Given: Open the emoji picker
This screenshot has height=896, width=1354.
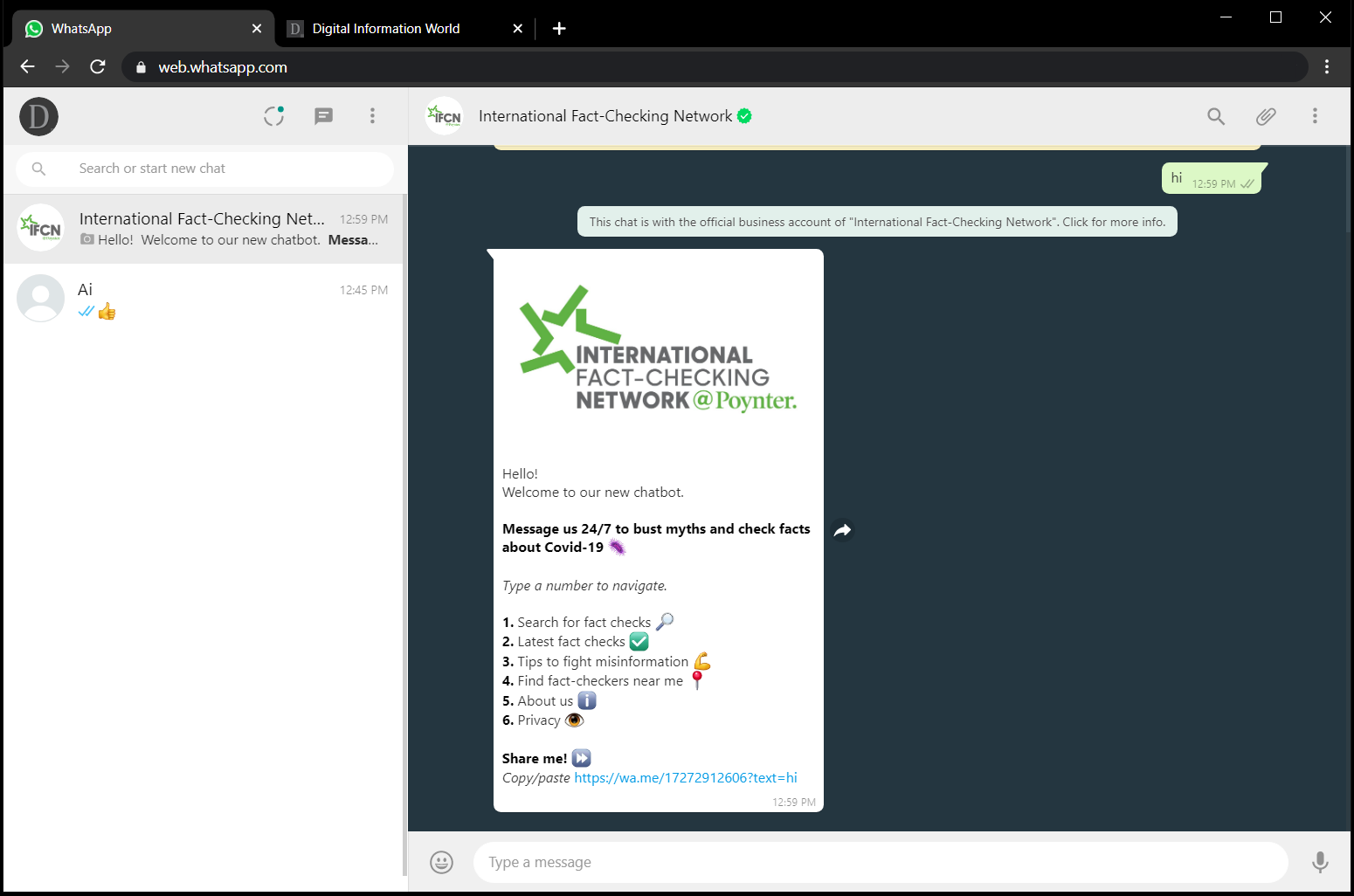Looking at the screenshot, I should tap(442, 863).
